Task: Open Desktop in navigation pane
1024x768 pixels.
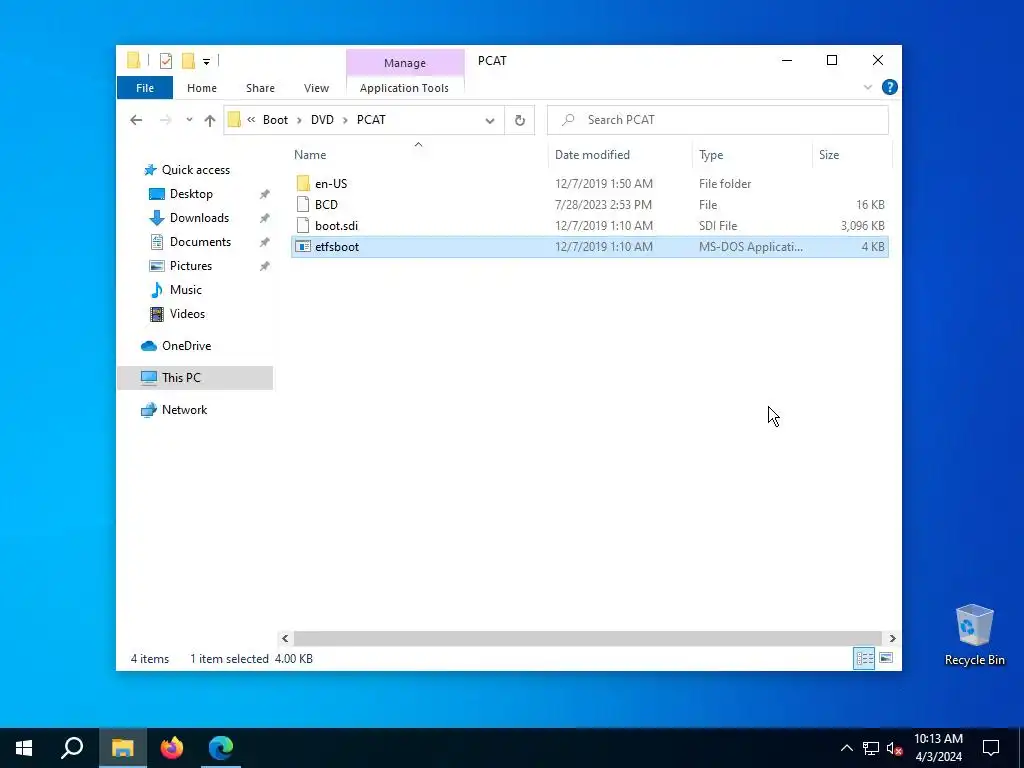Action: point(191,194)
